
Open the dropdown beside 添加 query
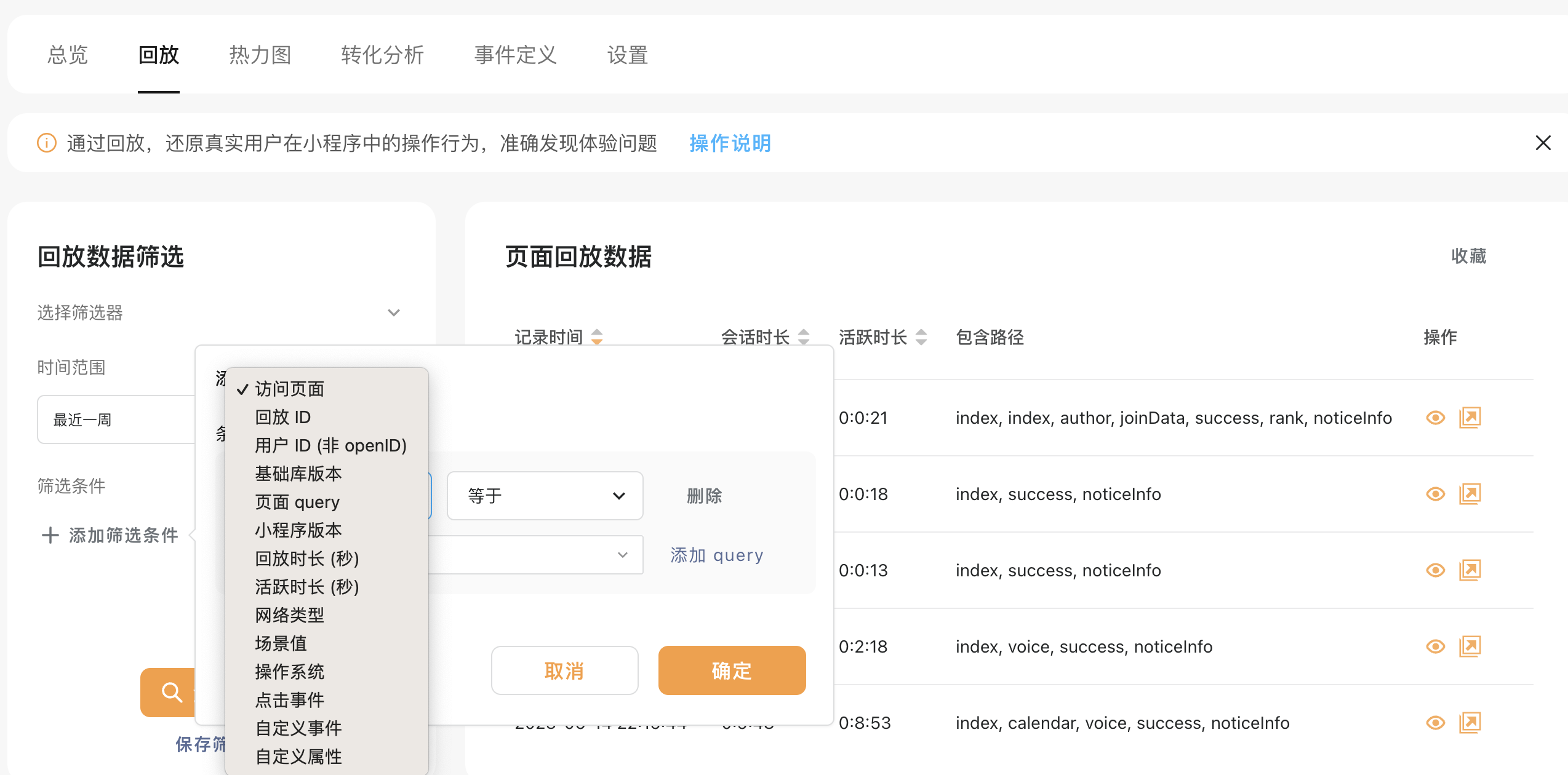click(535, 555)
